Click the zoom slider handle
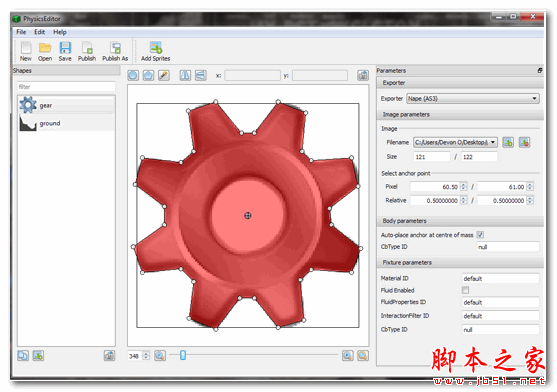Viewport: 557px width, 392px height. point(183,355)
